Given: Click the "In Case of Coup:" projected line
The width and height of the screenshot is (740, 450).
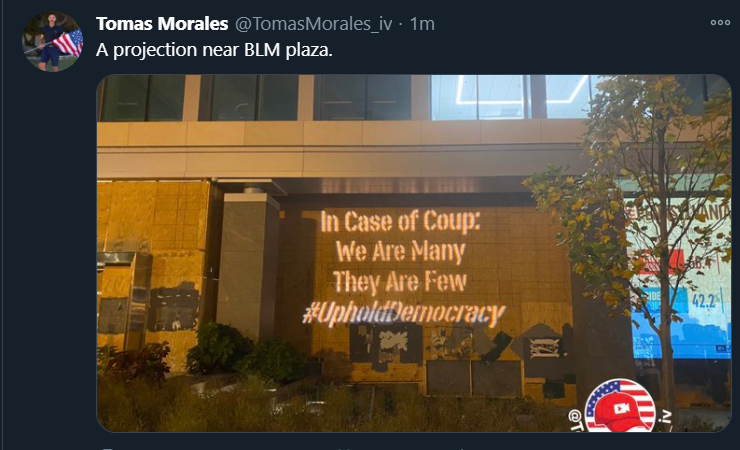Looking at the screenshot, I should 400,221.
